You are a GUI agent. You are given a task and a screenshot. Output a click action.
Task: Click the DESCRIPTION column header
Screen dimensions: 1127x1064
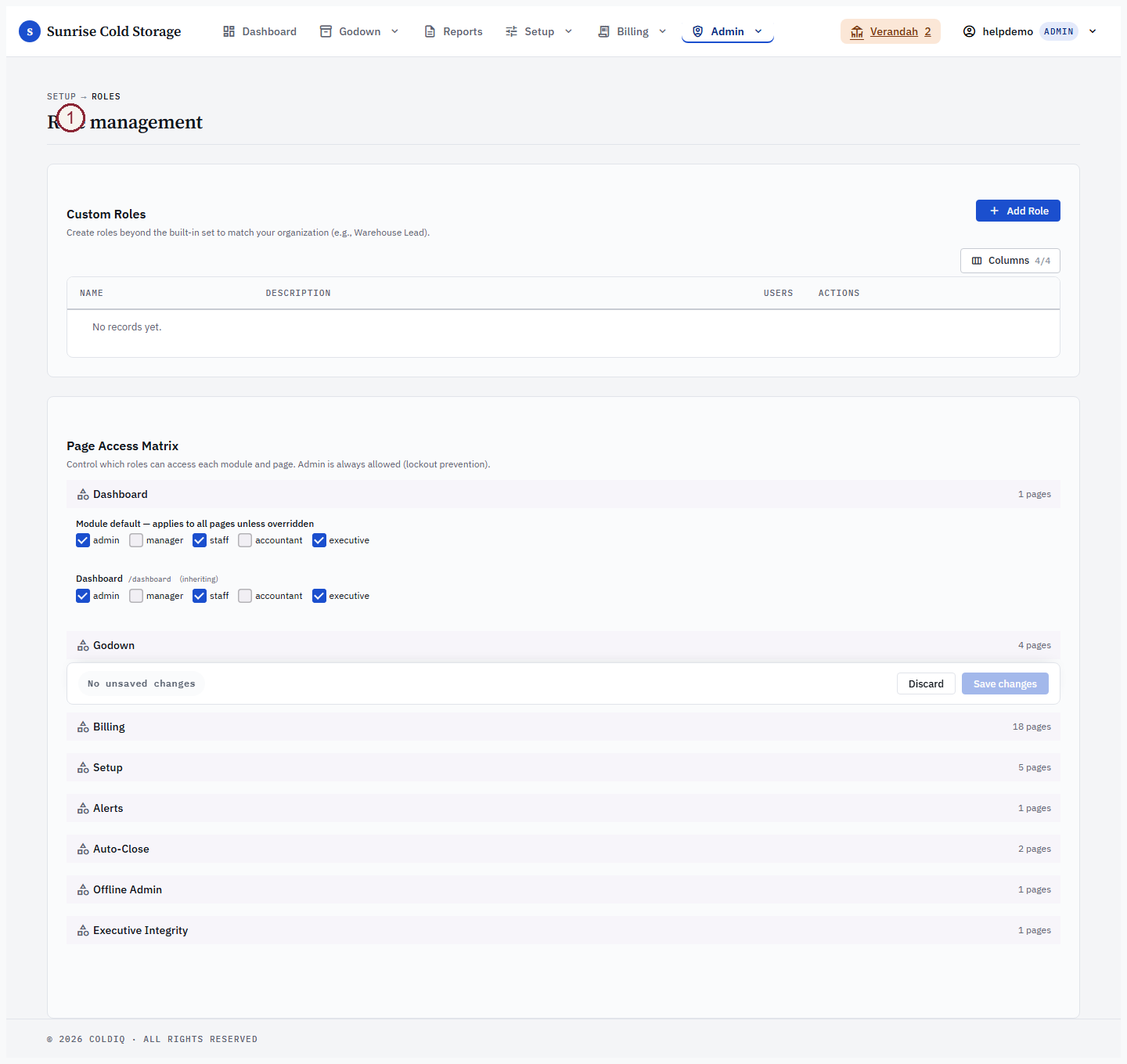pos(298,293)
